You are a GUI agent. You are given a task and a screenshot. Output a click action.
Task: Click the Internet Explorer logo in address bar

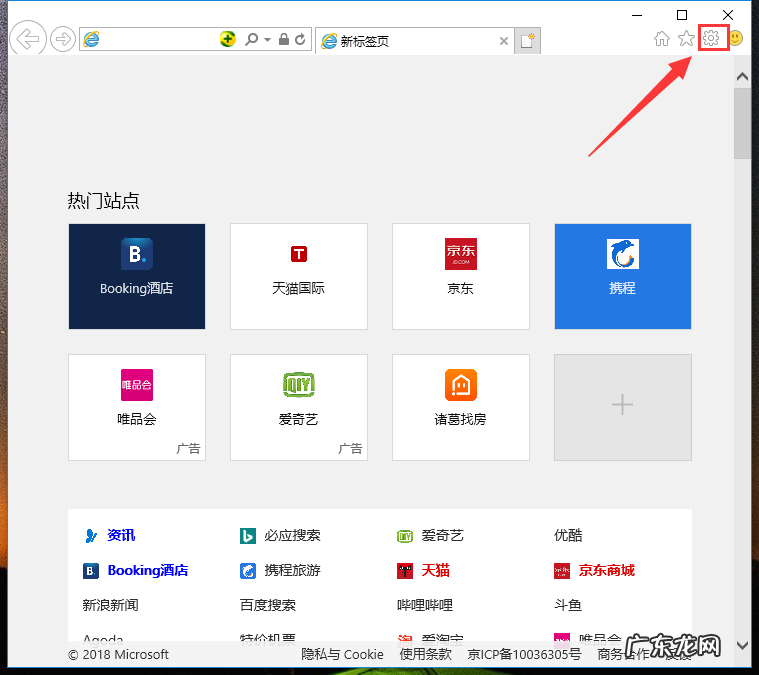tap(91, 39)
